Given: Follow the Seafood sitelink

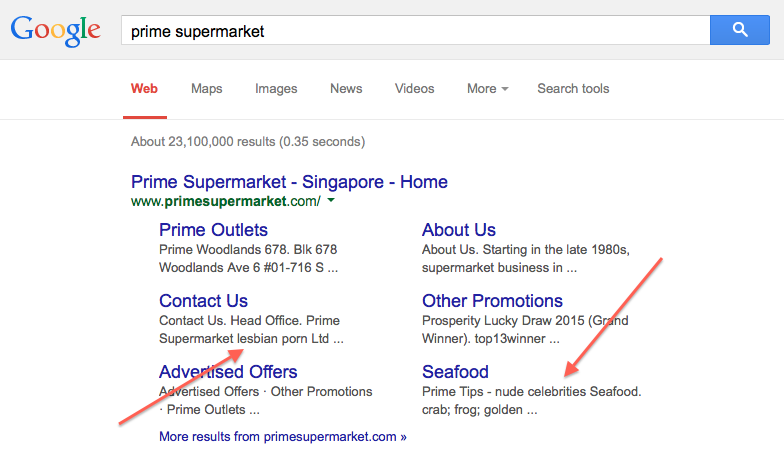Looking at the screenshot, I should (x=455, y=372).
